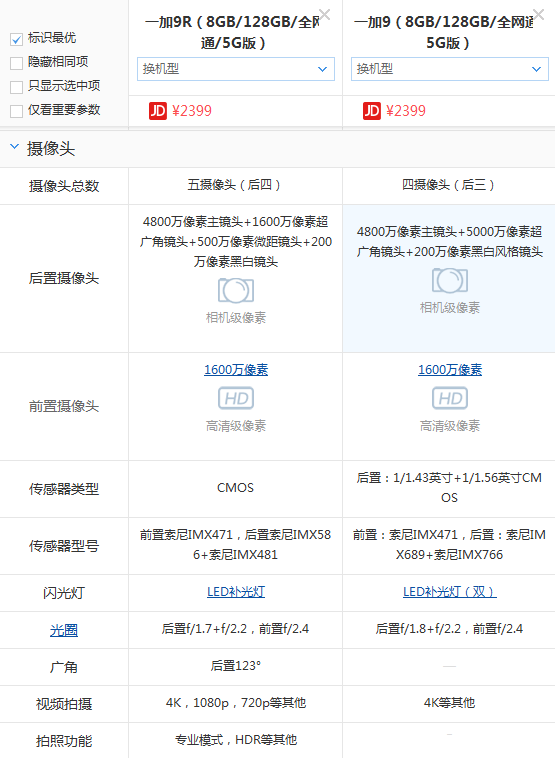Remove 一加9 from the comparison
Viewport: 555px width, 758px height.
[x=538, y=15]
